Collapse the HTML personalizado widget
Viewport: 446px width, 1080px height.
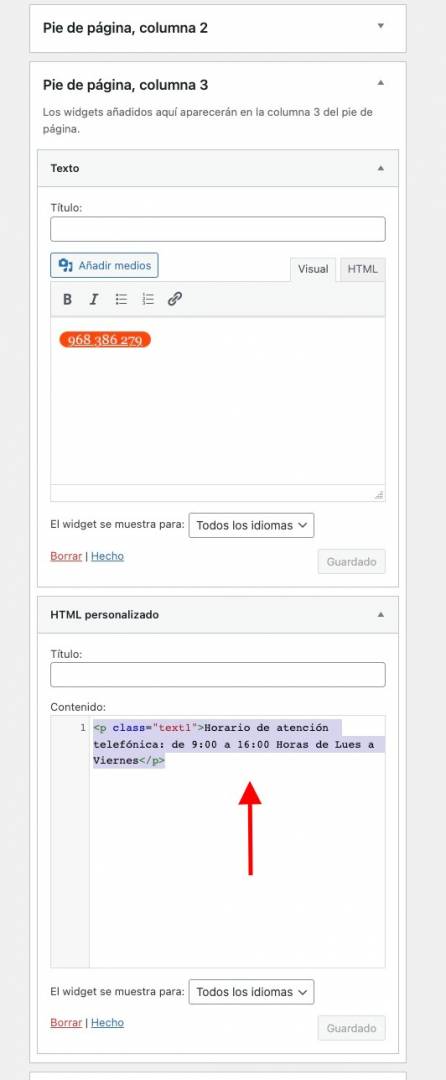coord(381,614)
